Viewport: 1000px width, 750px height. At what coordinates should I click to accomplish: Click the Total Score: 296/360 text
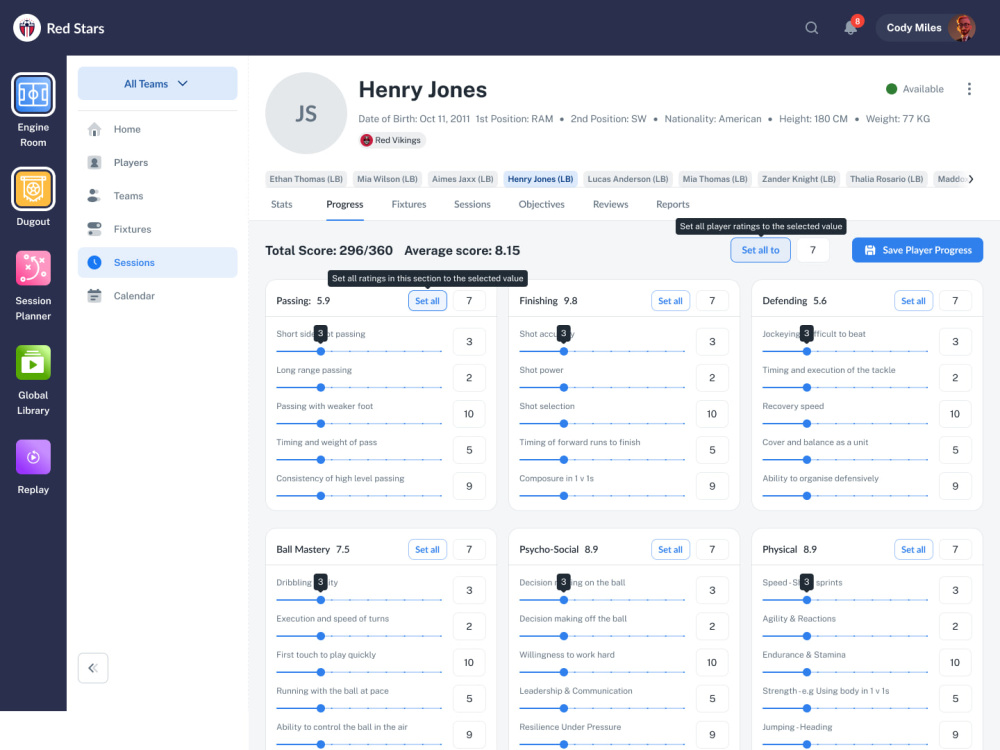(329, 251)
